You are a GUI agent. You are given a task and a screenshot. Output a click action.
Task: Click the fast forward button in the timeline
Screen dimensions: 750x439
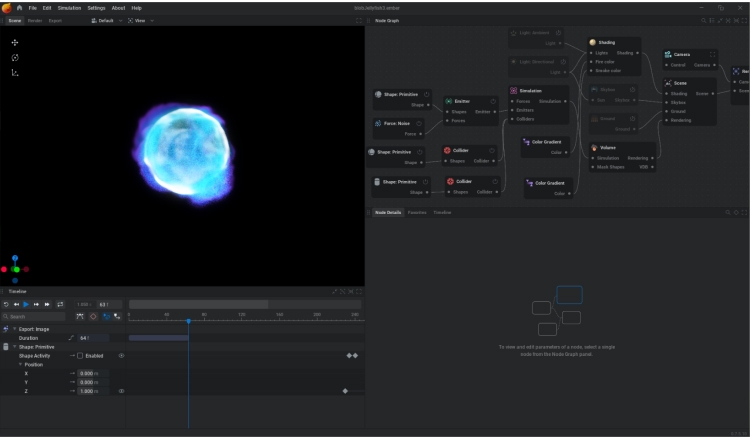[x=47, y=304]
